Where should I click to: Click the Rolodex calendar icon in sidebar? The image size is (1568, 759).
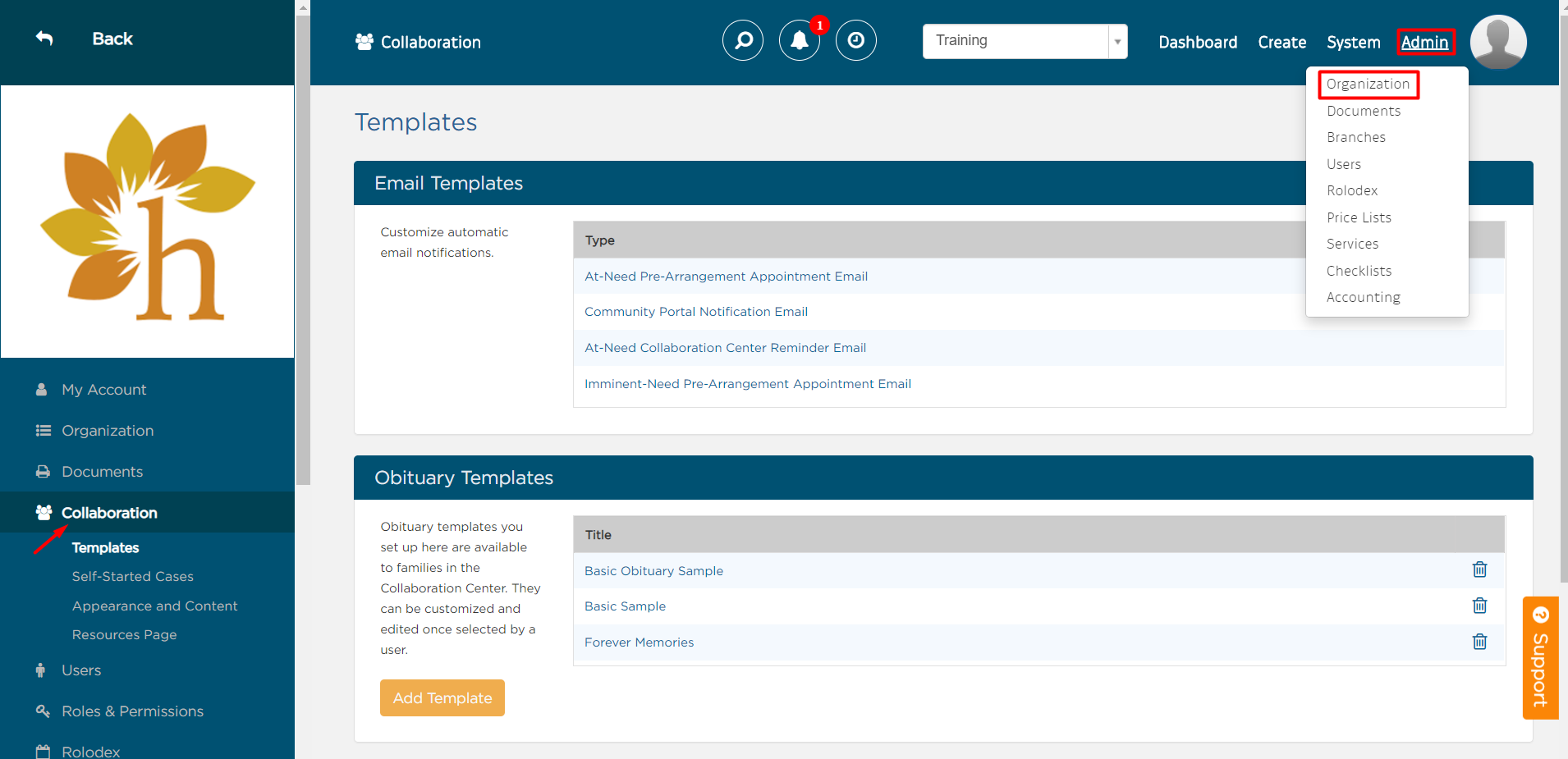[43, 751]
